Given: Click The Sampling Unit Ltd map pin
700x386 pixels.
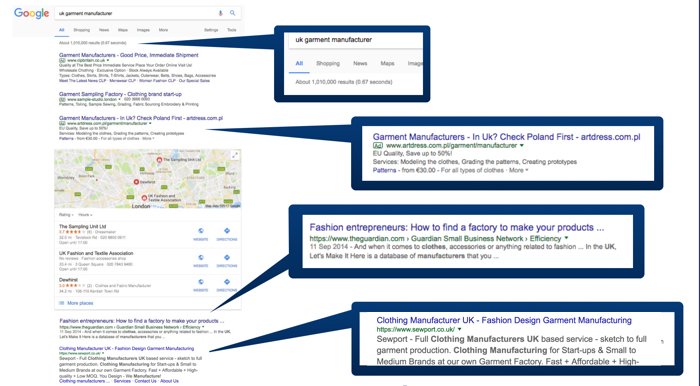Looking at the screenshot, I should pos(159,160).
